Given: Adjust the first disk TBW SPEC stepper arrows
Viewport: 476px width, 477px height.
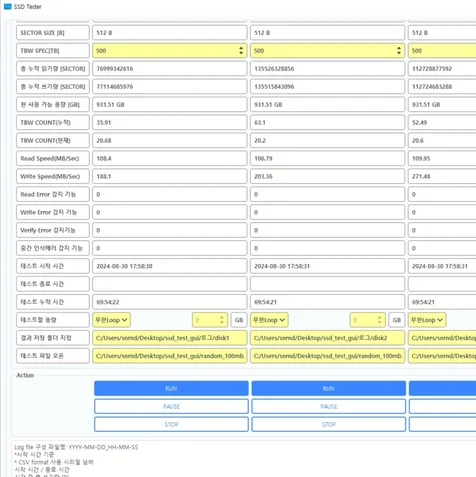Looking at the screenshot, I should (x=241, y=51).
